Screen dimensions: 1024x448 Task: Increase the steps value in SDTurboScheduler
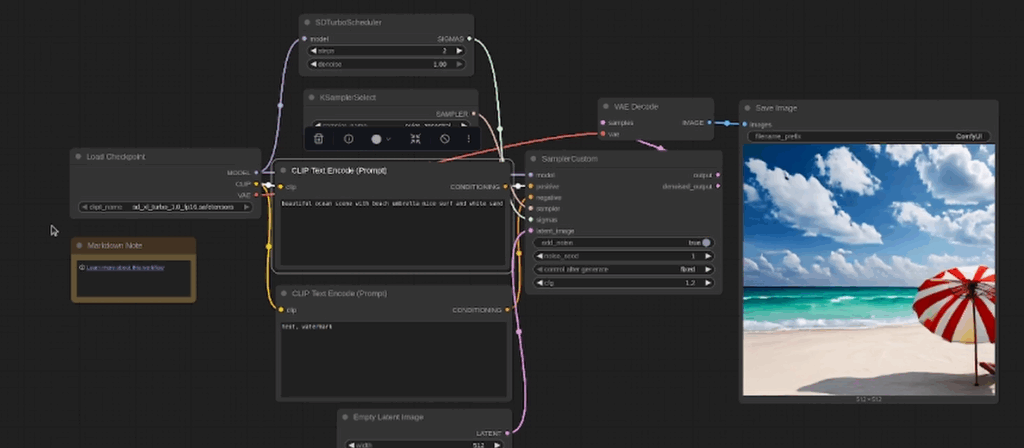(458, 50)
